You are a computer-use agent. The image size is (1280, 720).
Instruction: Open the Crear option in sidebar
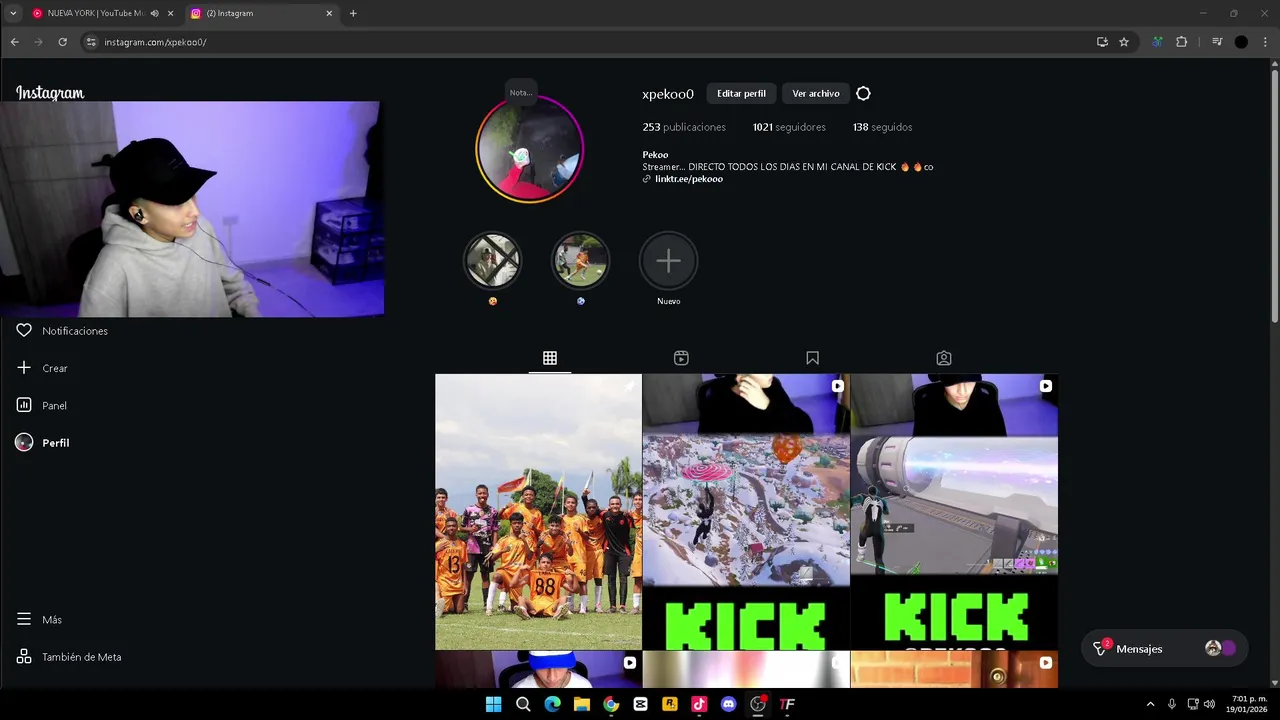click(x=42, y=368)
